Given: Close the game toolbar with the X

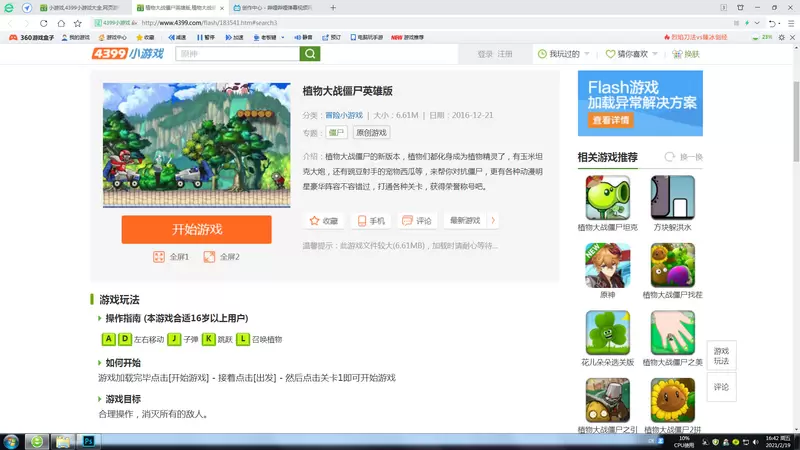Looking at the screenshot, I should point(792,37).
